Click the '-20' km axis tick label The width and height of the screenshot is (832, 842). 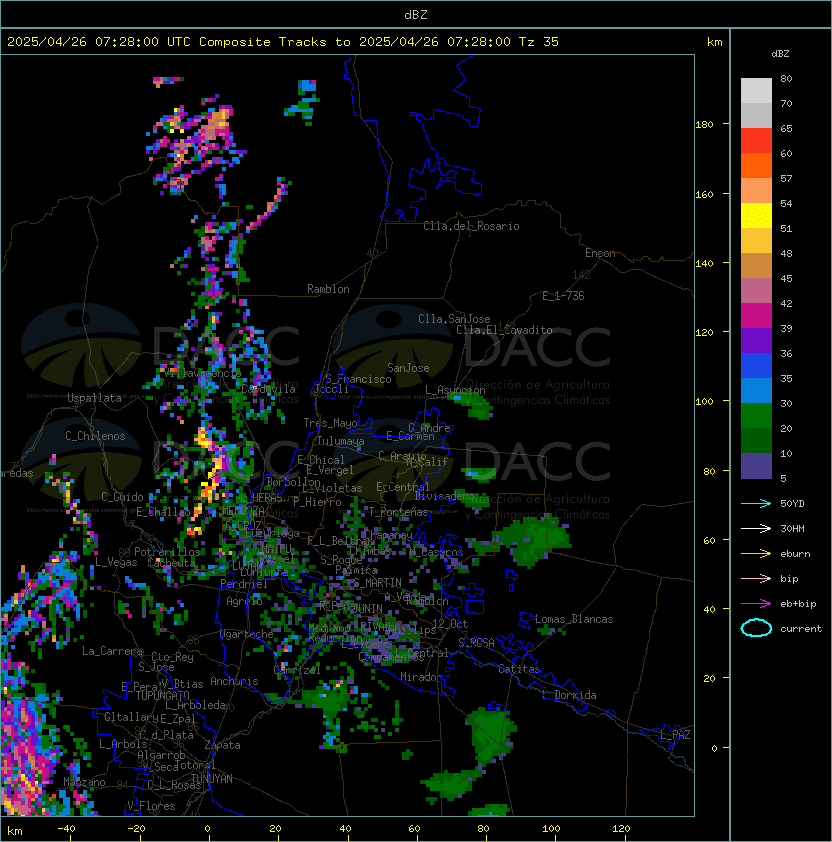click(x=136, y=829)
